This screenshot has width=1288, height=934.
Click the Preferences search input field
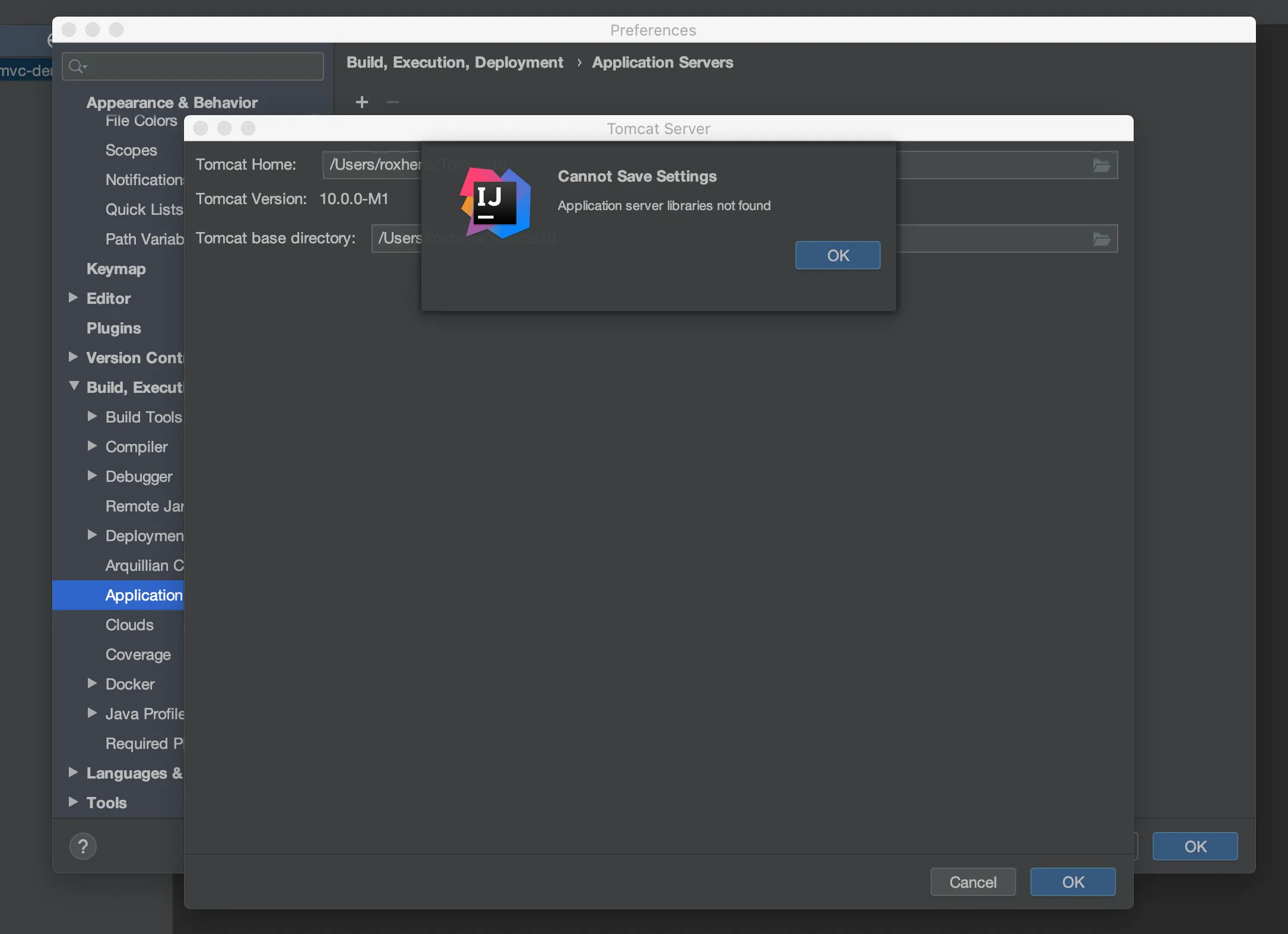[x=202, y=66]
